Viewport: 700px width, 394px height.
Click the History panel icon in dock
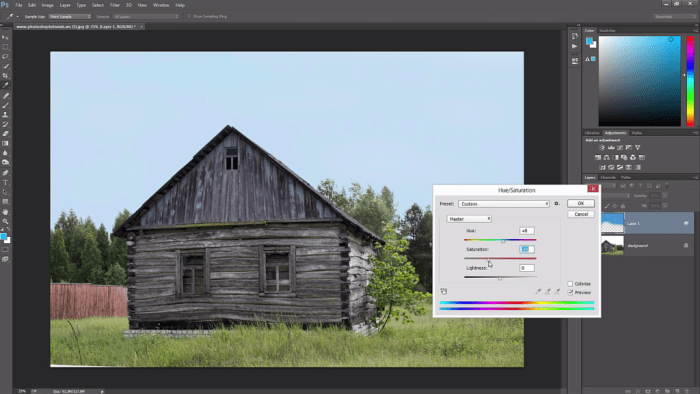(575, 36)
